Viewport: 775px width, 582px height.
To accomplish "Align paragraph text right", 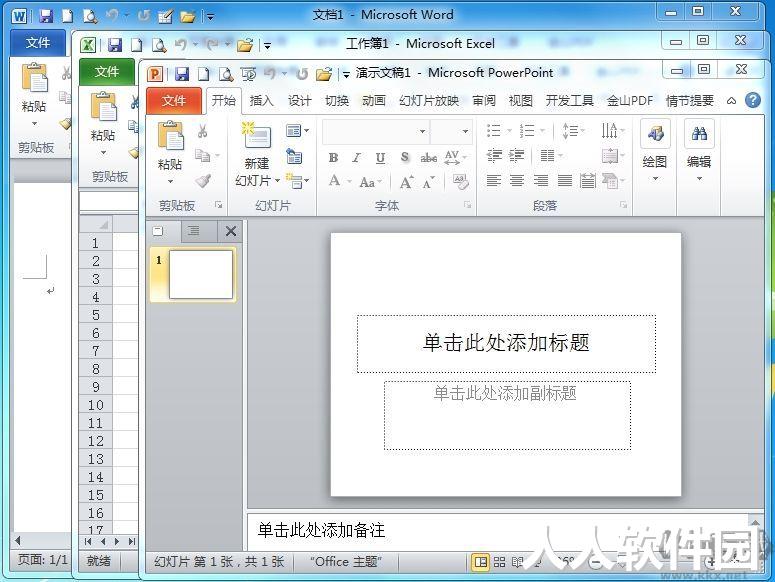I will click(541, 181).
